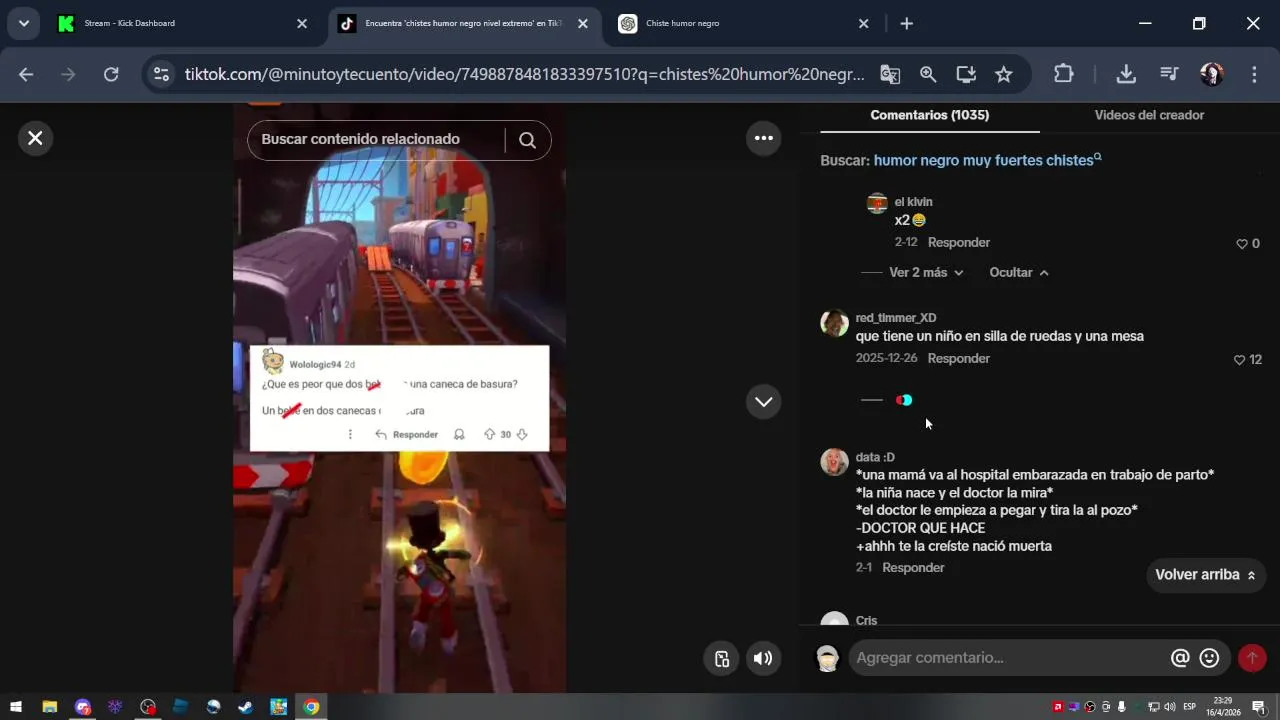Close the Chiste humor negro tab
The width and height of the screenshot is (1280, 720).
[x=864, y=23]
